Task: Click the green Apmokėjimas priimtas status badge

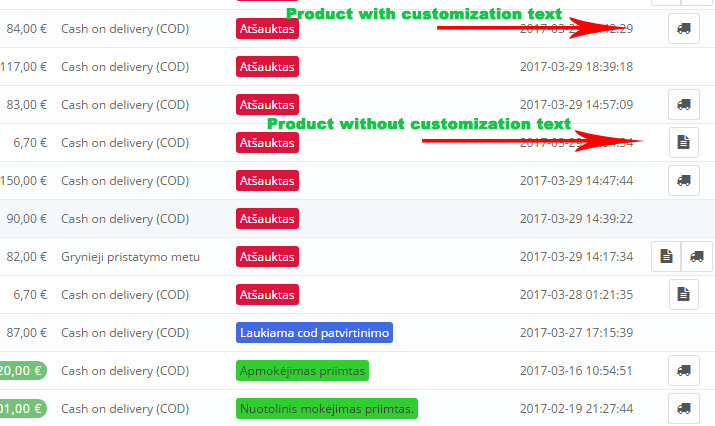Action: click(x=303, y=371)
